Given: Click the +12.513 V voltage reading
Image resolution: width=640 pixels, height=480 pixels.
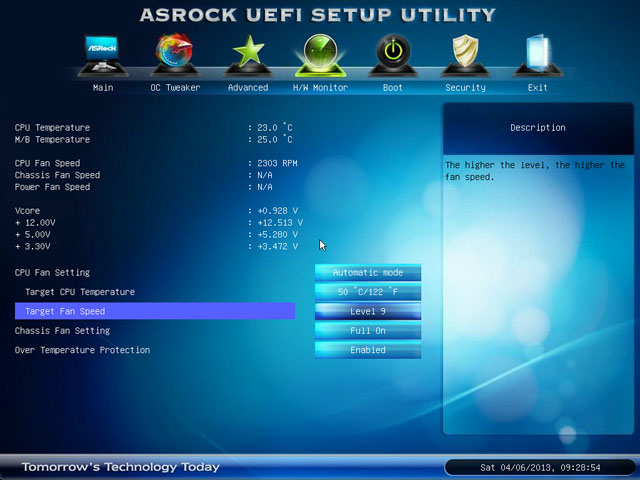Looking at the screenshot, I should pos(280,222).
